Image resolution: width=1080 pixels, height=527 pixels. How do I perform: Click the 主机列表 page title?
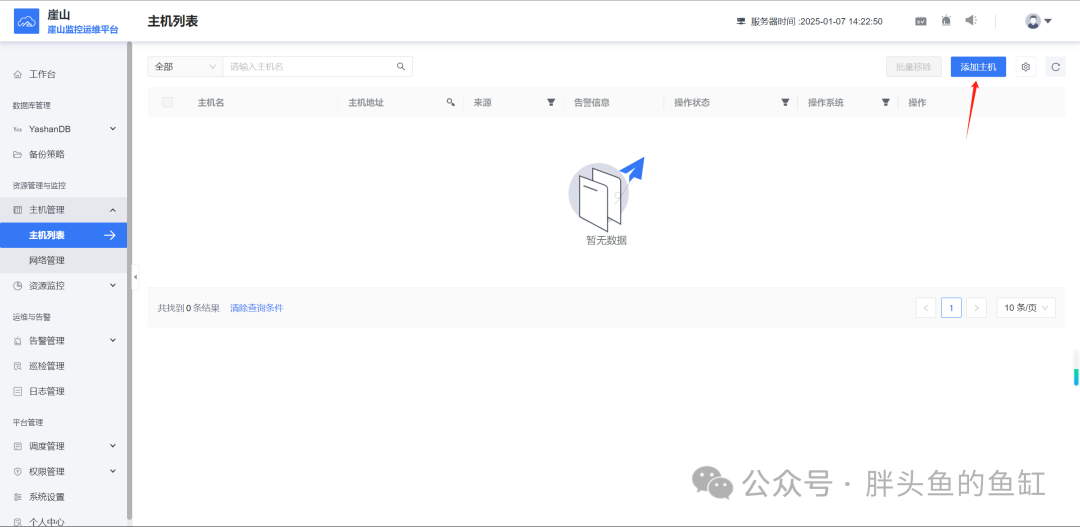(173, 21)
